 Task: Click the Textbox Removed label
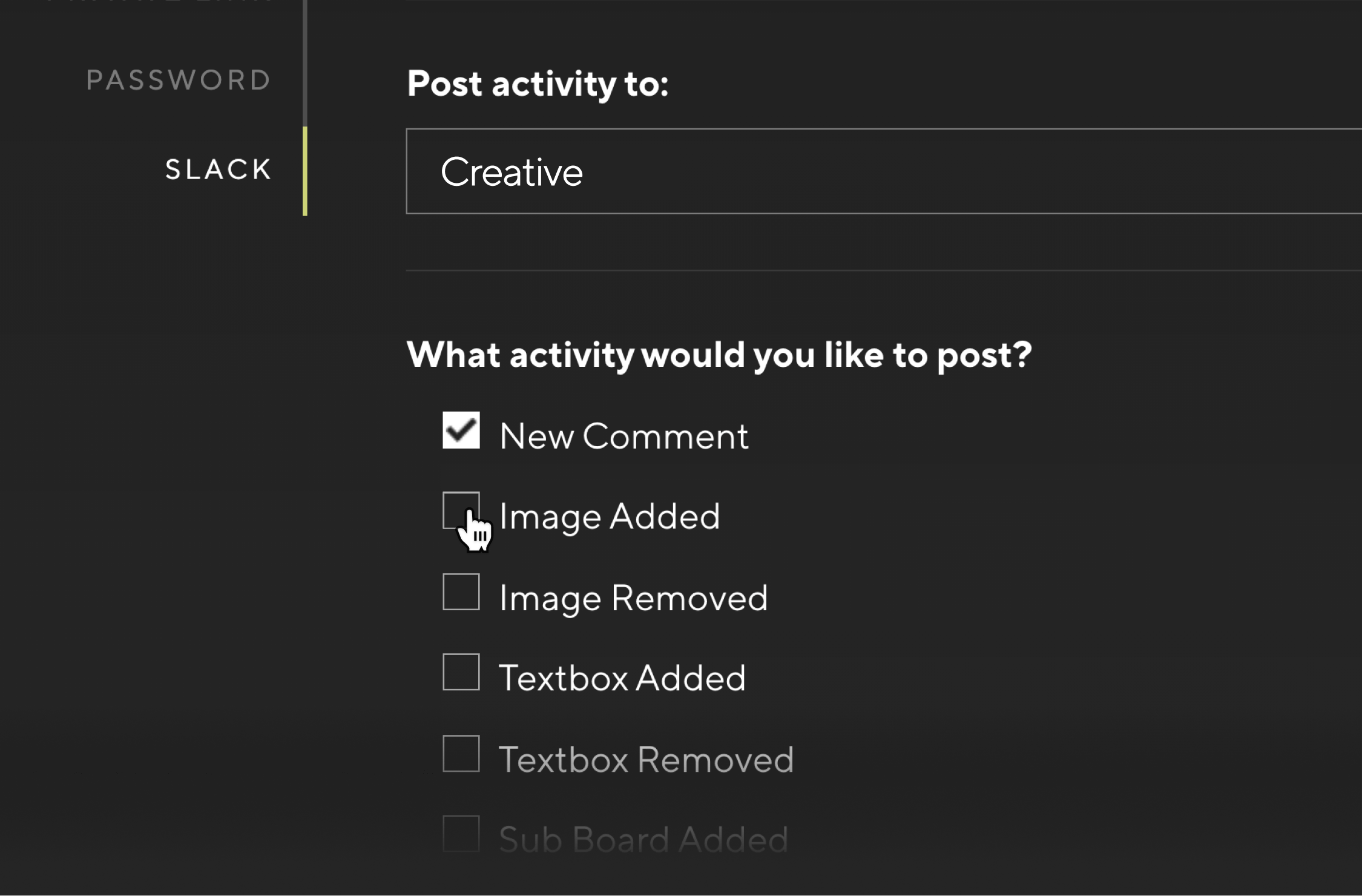(x=646, y=760)
